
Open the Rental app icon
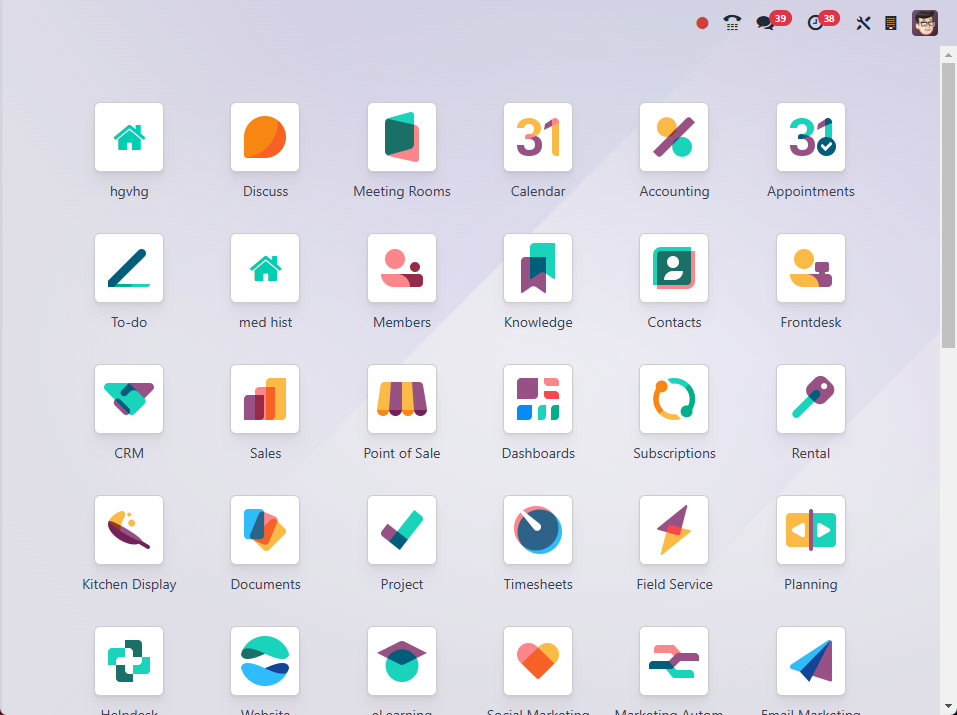point(811,399)
